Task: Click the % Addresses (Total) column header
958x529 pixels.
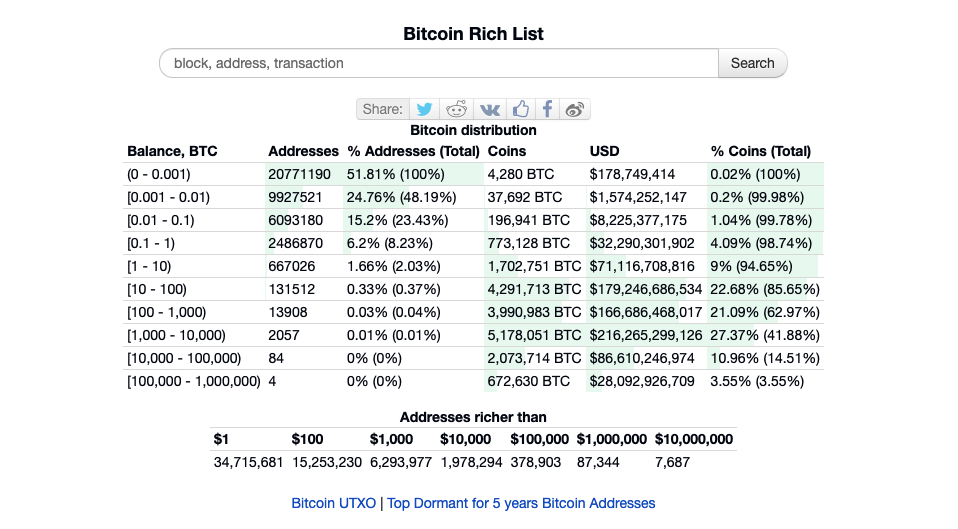Action: pos(413,151)
